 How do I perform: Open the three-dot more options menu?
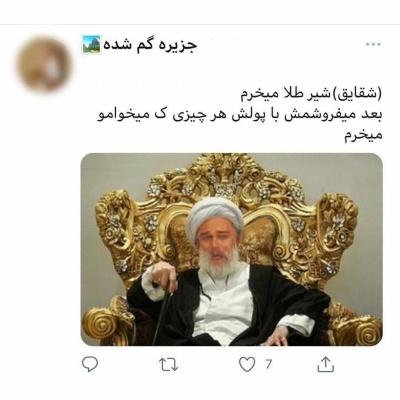tap(373, 44)
